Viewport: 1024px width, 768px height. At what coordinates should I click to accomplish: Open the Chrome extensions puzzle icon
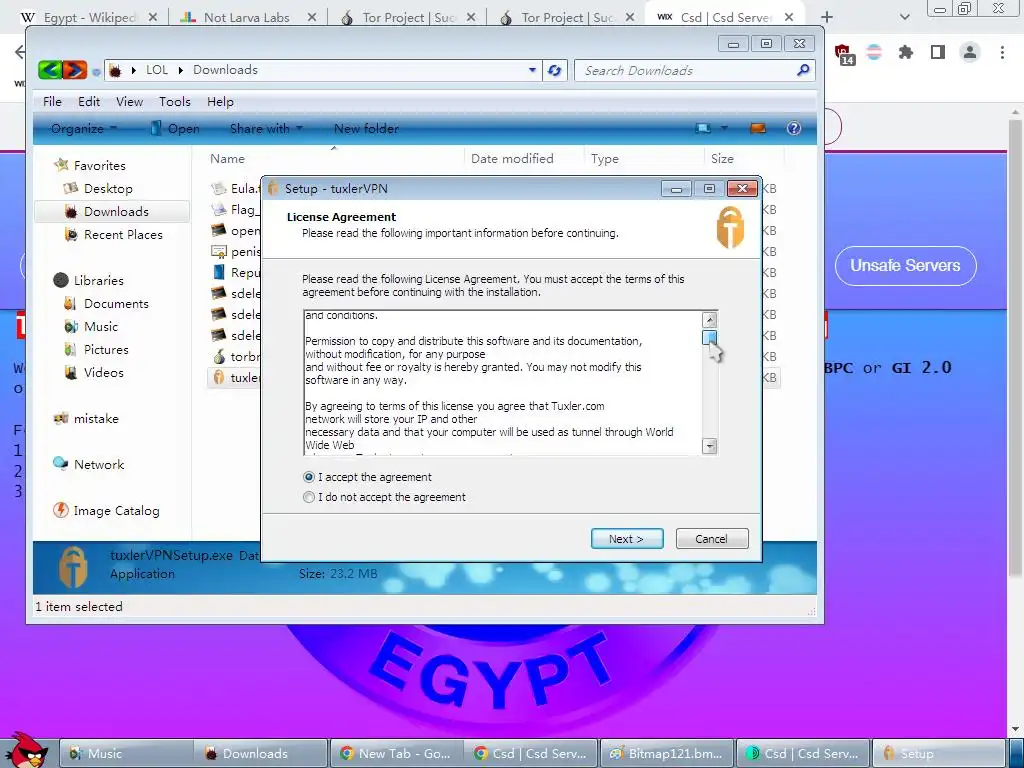click(905, 52)
